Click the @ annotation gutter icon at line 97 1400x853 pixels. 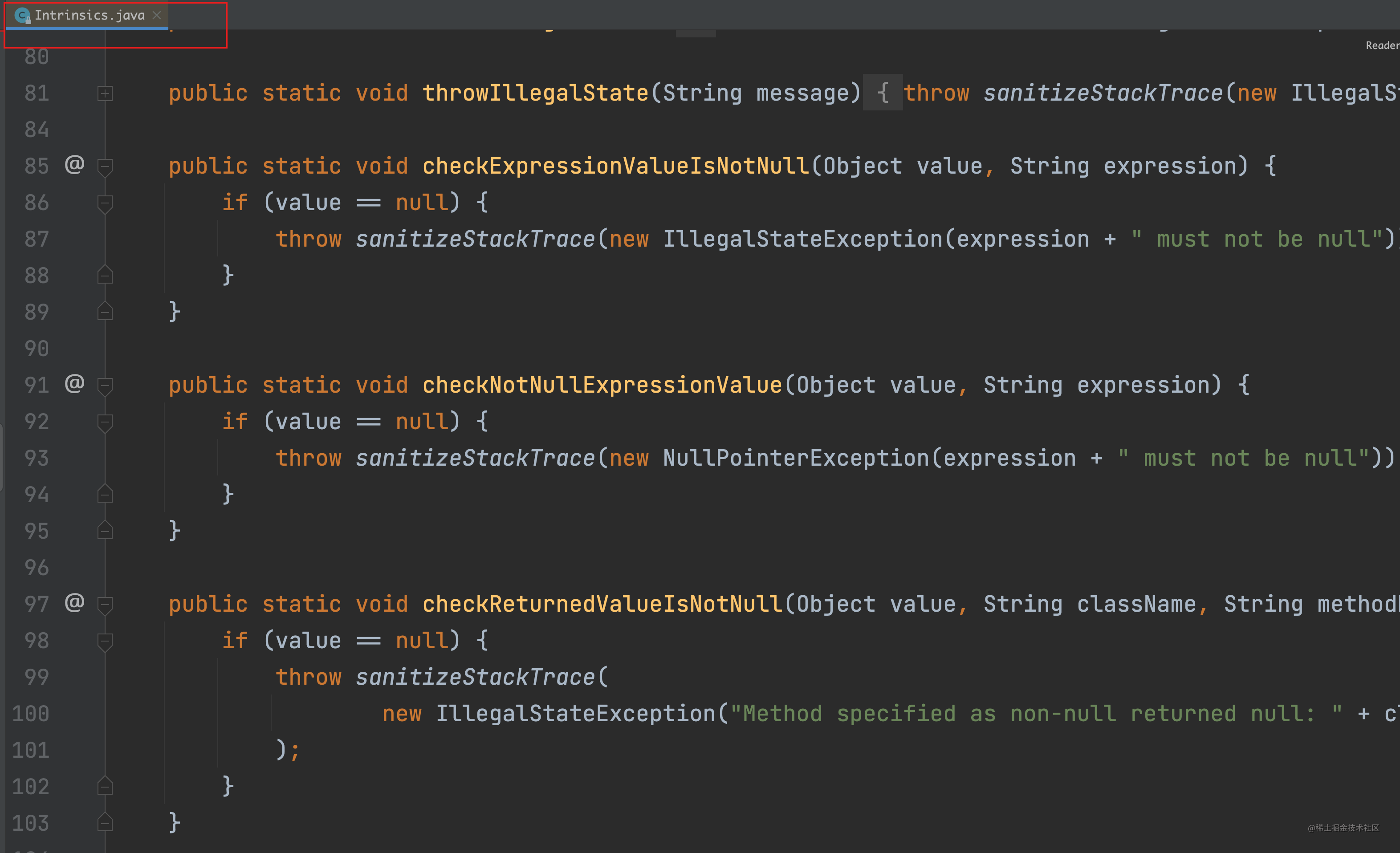coord(74,602)
